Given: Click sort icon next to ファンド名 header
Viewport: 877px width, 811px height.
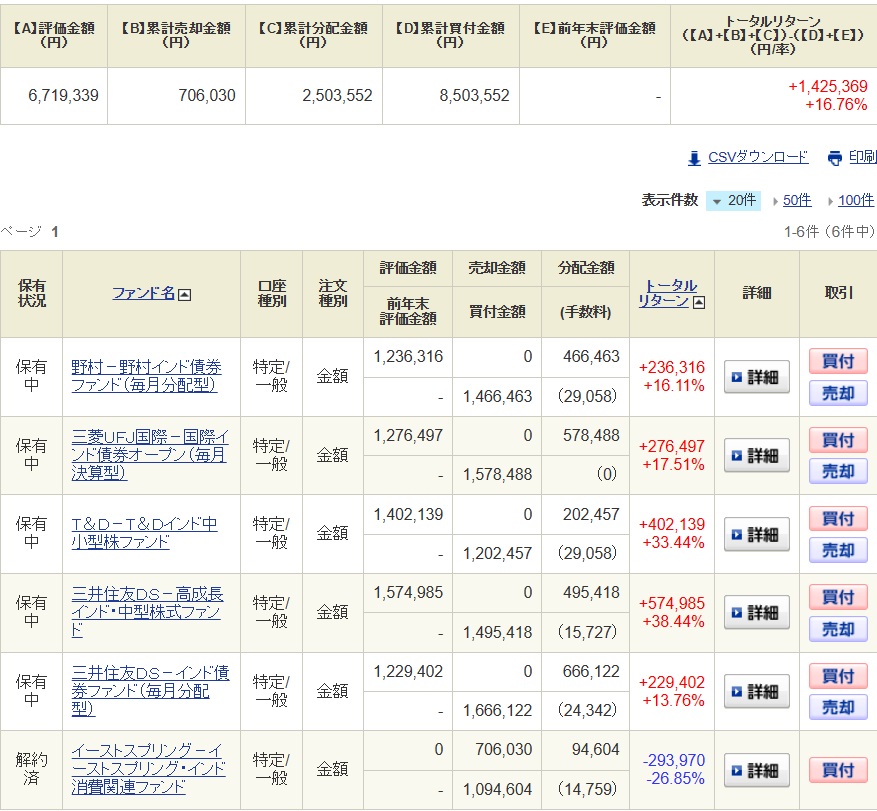Looking at the screenshot, I should click(x=185, y=294).
